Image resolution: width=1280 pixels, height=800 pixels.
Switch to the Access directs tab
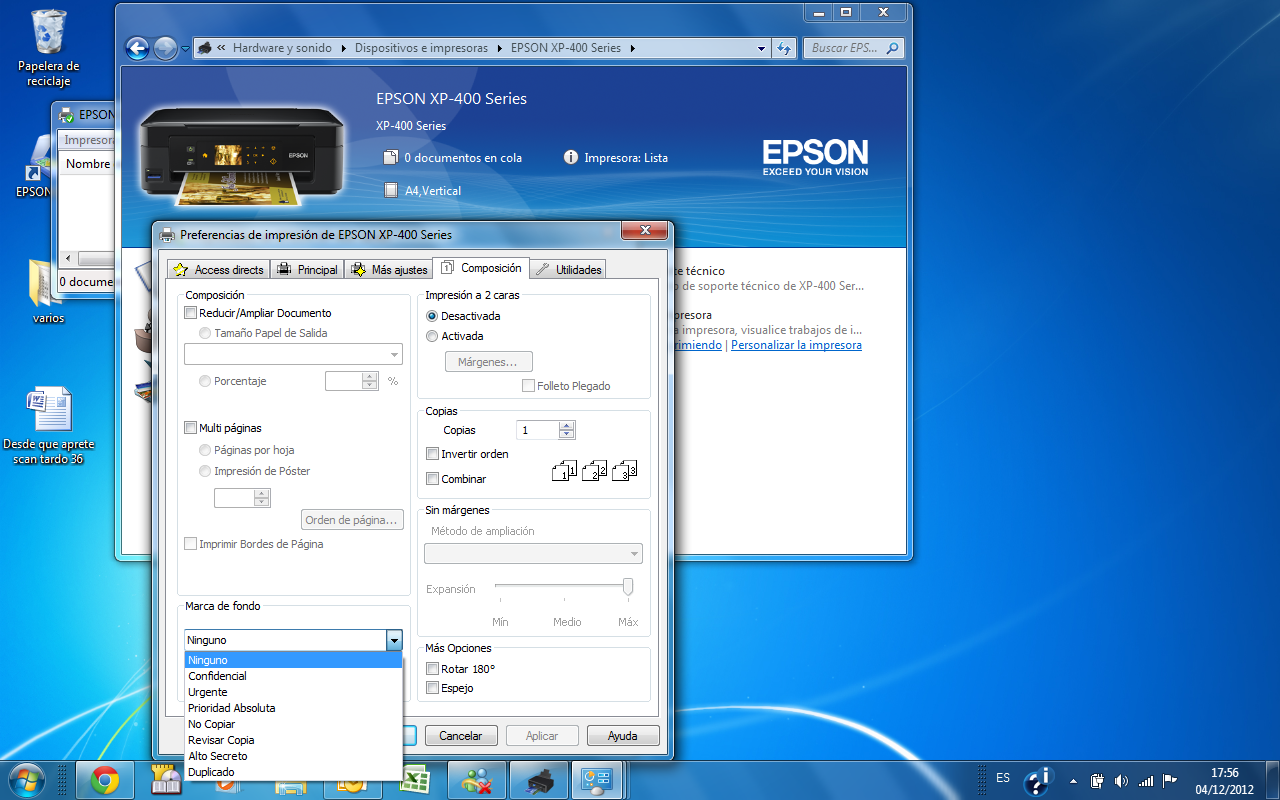(x=218, y=270)
